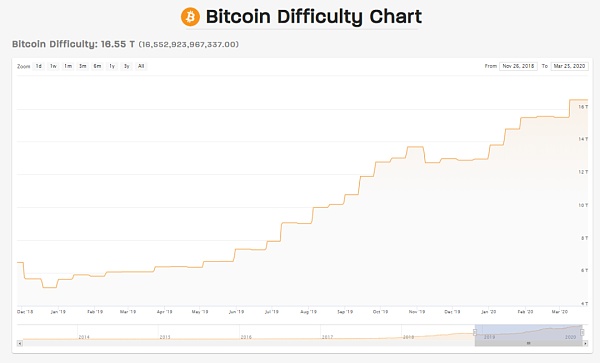Show All data with the All zoom button
600x363 pixels.
[x=141, y=66]
